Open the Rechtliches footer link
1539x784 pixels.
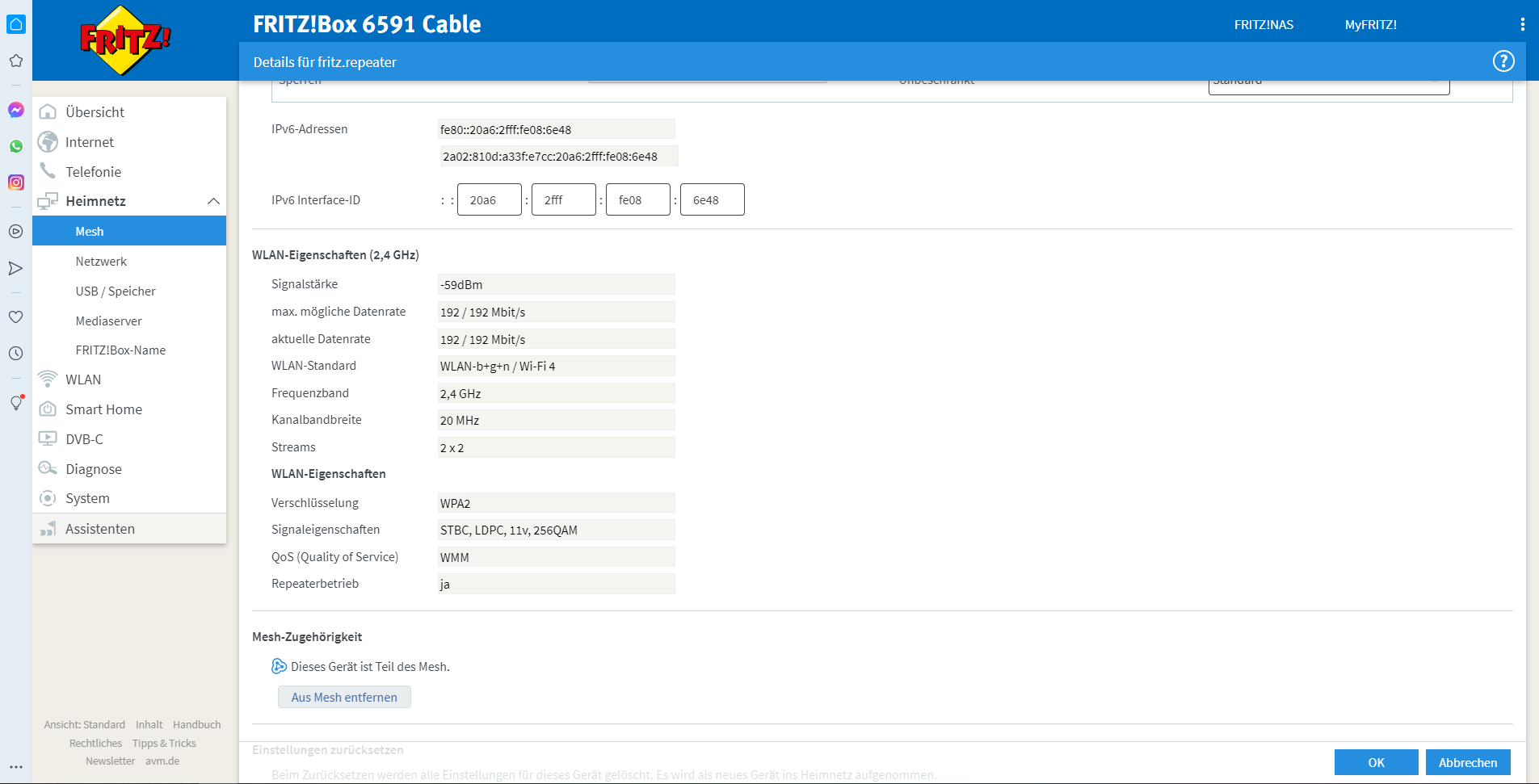pos(95,743)
